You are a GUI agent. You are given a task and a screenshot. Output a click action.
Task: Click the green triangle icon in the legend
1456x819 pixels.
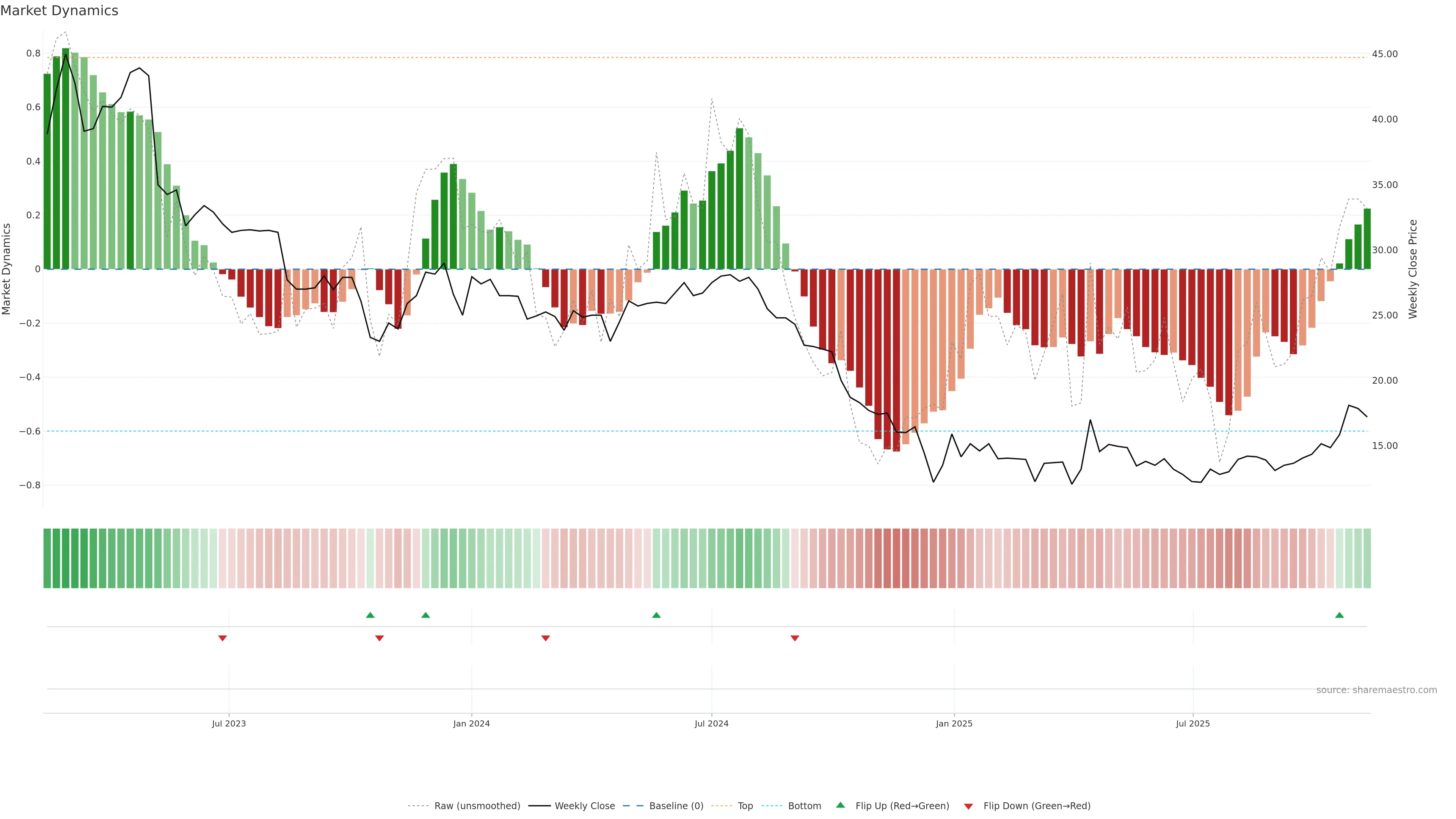point(841,805)
